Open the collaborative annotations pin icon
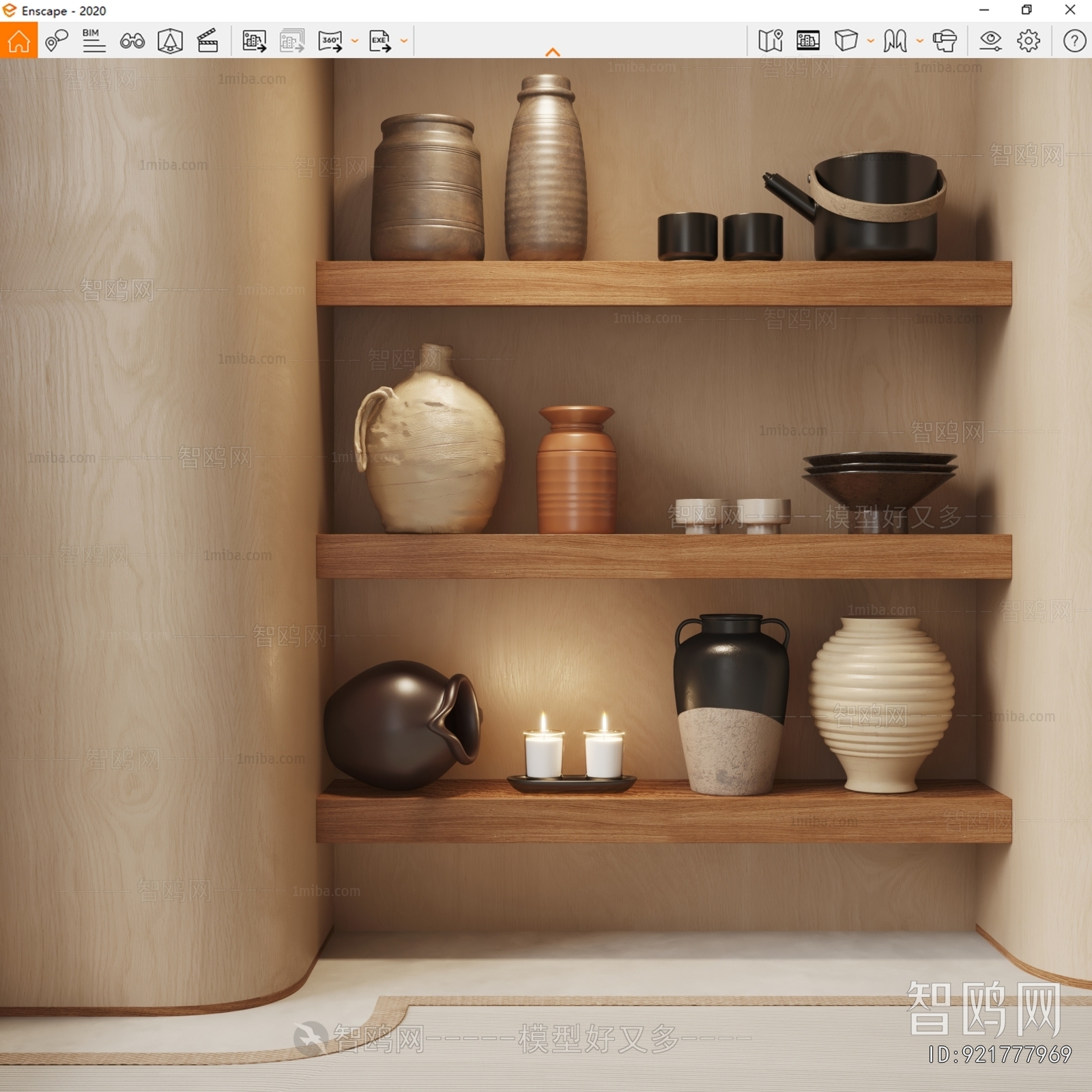The width and height of the screenshot is (1092, 1092). [57, 41]
